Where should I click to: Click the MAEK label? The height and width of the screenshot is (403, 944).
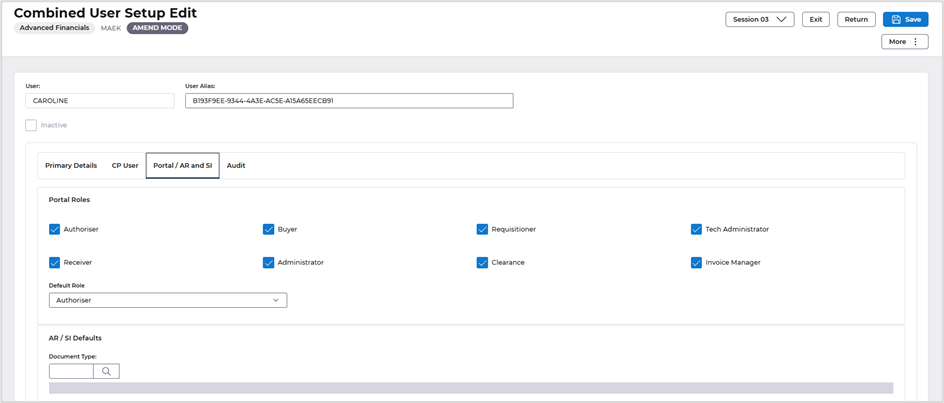111,28
